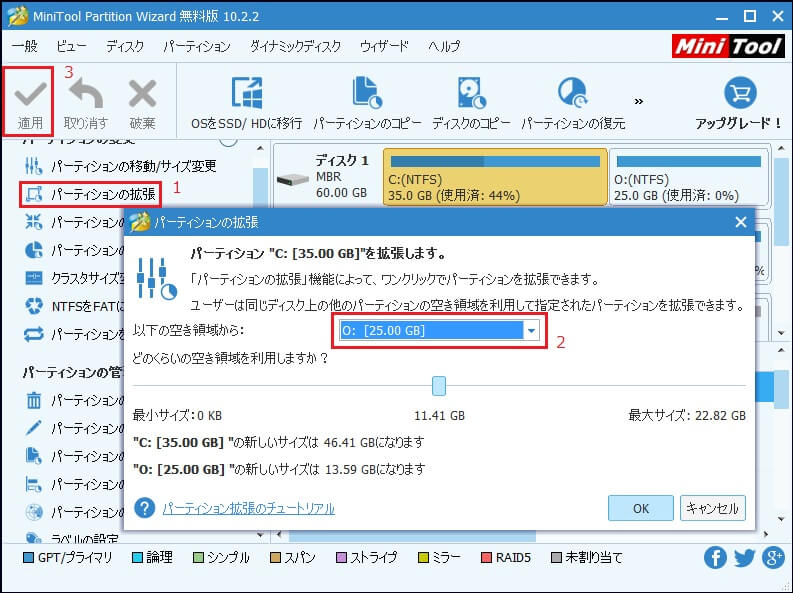Click the 適用 (Apply) checkmark icon
Viewport: 793px width, 593px height.
(x=30, y=94)
